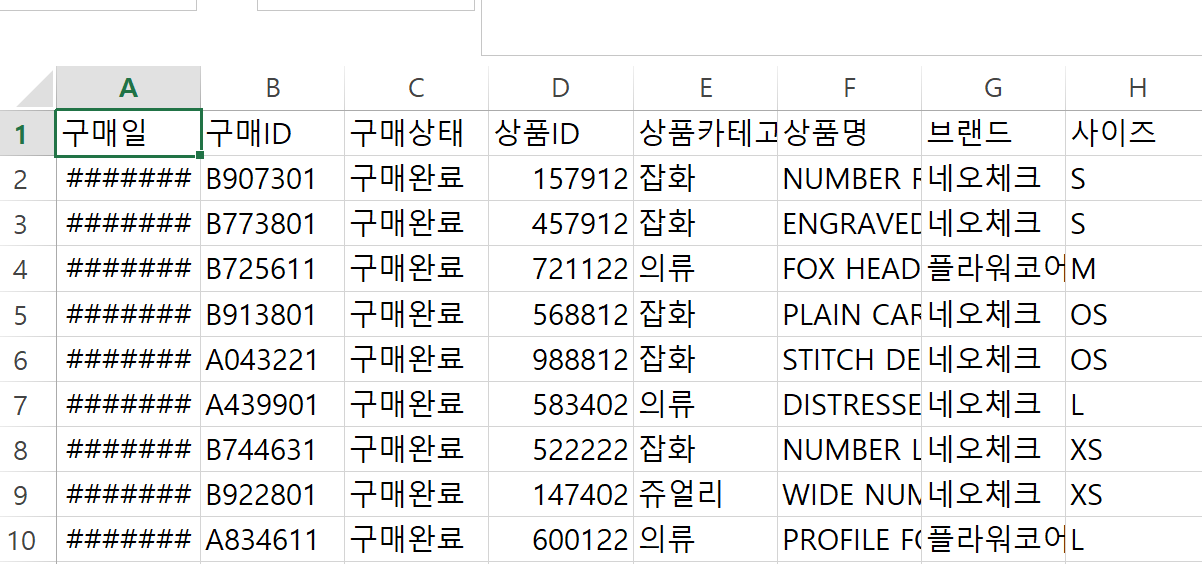1202x564 pixels.
Task: Select column B header
Action: (273, 88)
